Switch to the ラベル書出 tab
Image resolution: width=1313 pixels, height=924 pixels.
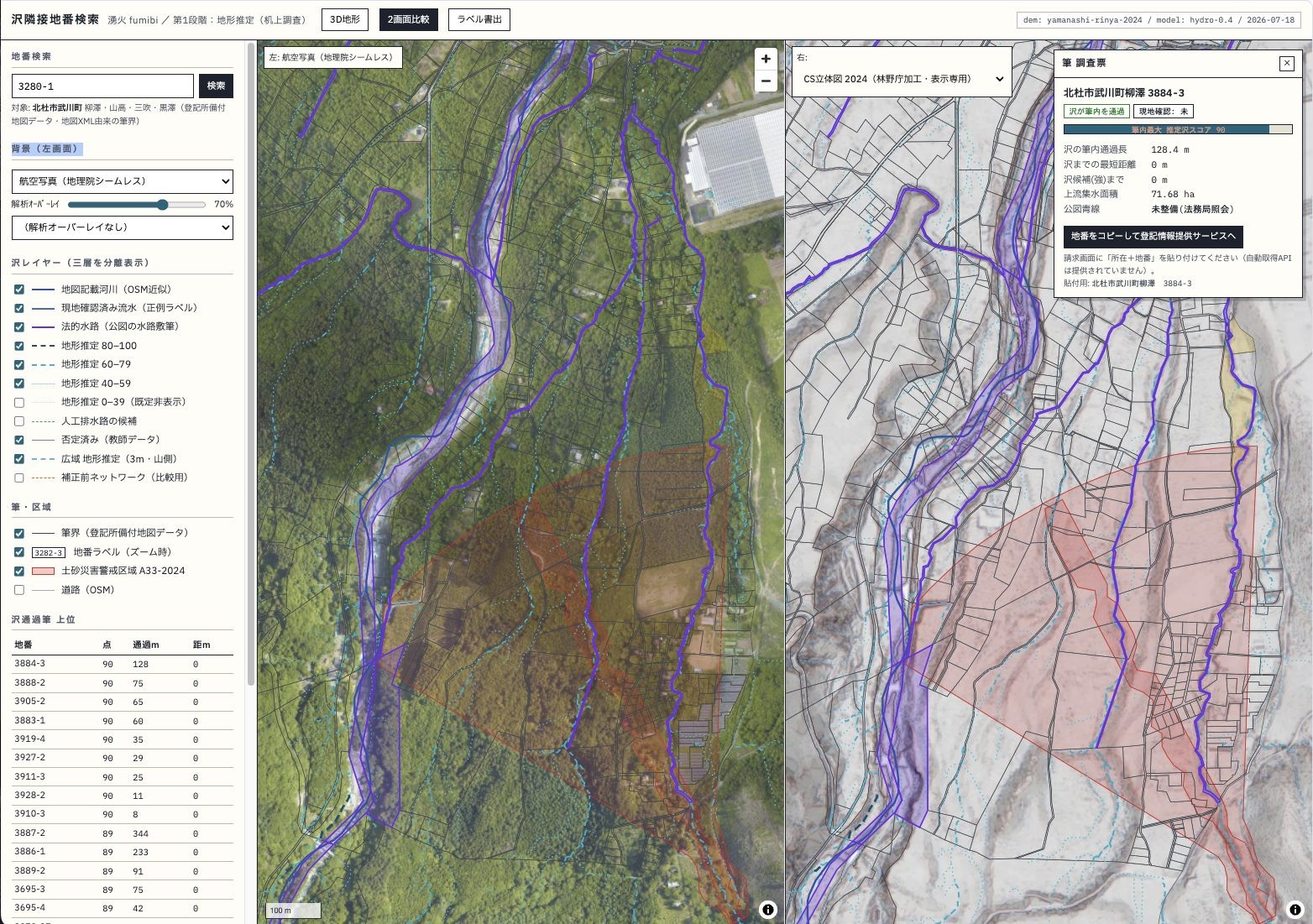point(479,19)
